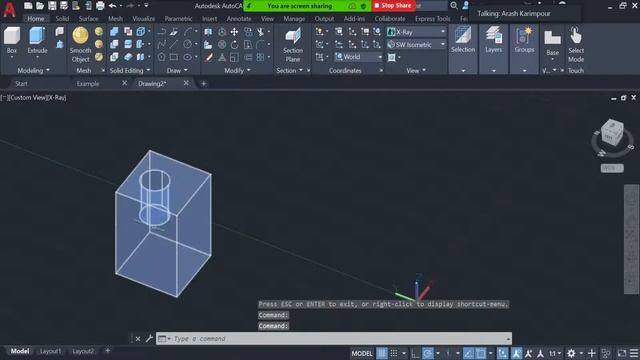Close the Drawing2 tab
Image resolution: width=640 pixels, height=360 pixels.
(x=186, y=83)
